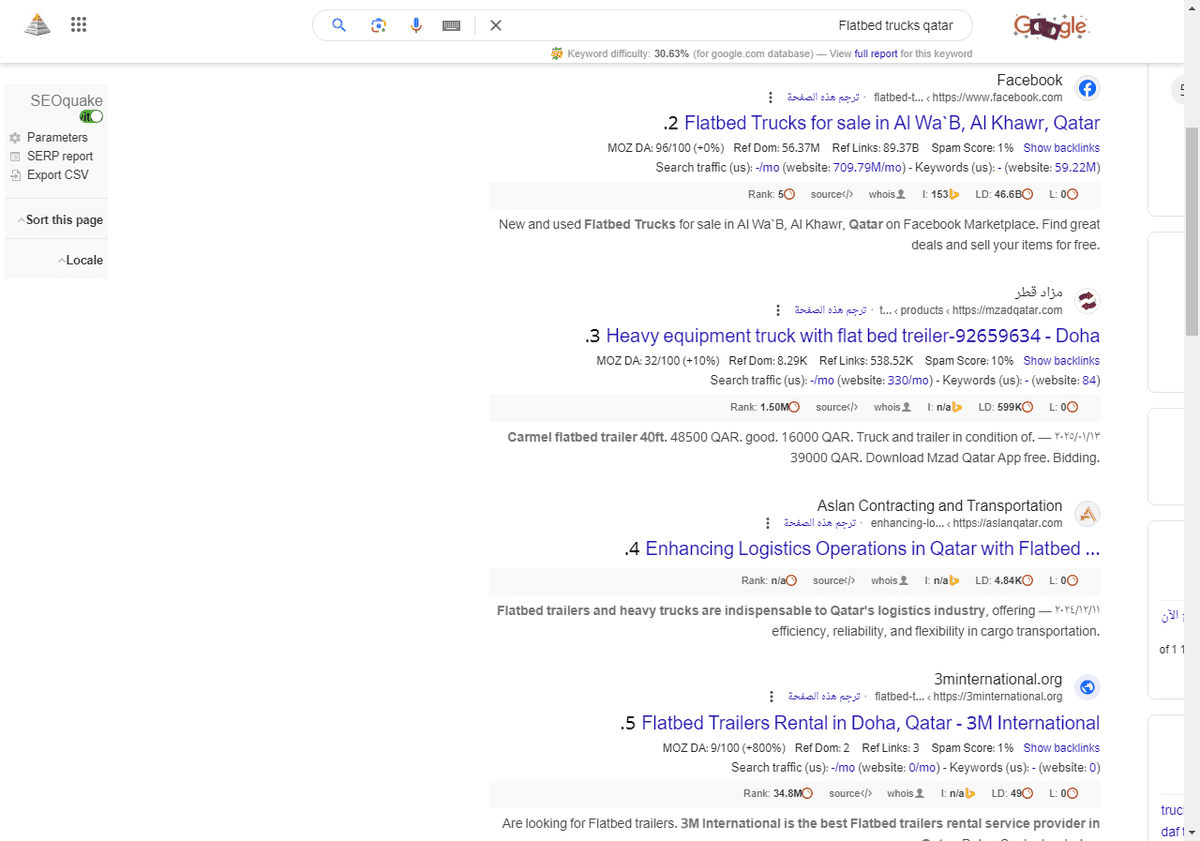The height and width of the screenshot is (841, 1200).
Task: Click the Facebook favicon icon
Action: [x=1087, y=88]
